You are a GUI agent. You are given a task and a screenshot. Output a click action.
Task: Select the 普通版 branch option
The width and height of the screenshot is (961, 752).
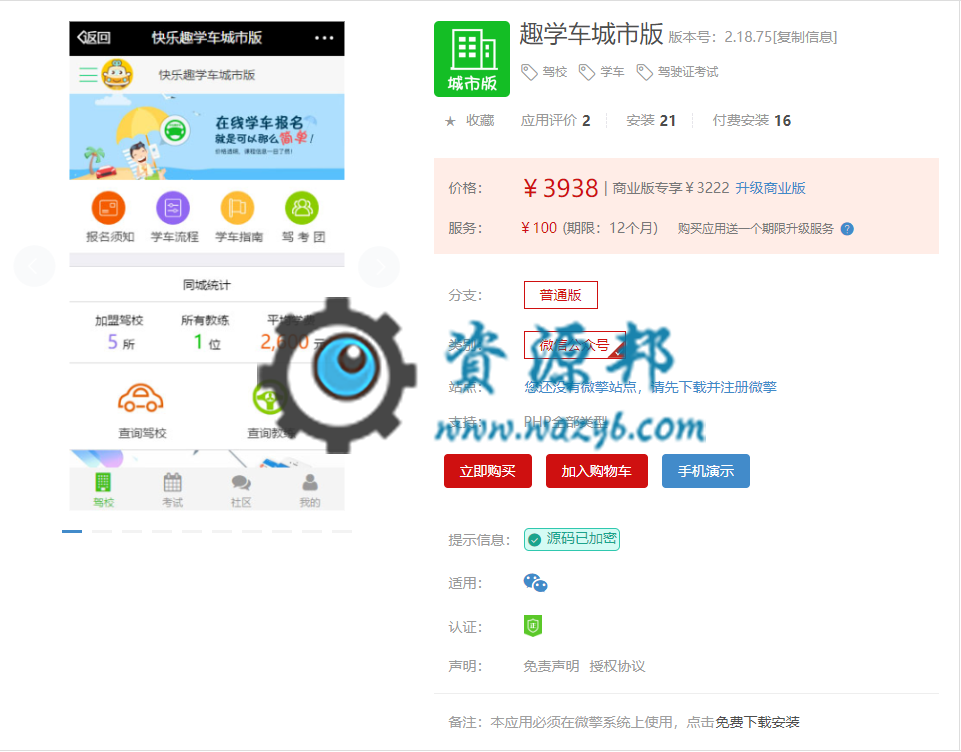[x=561, y=295]
